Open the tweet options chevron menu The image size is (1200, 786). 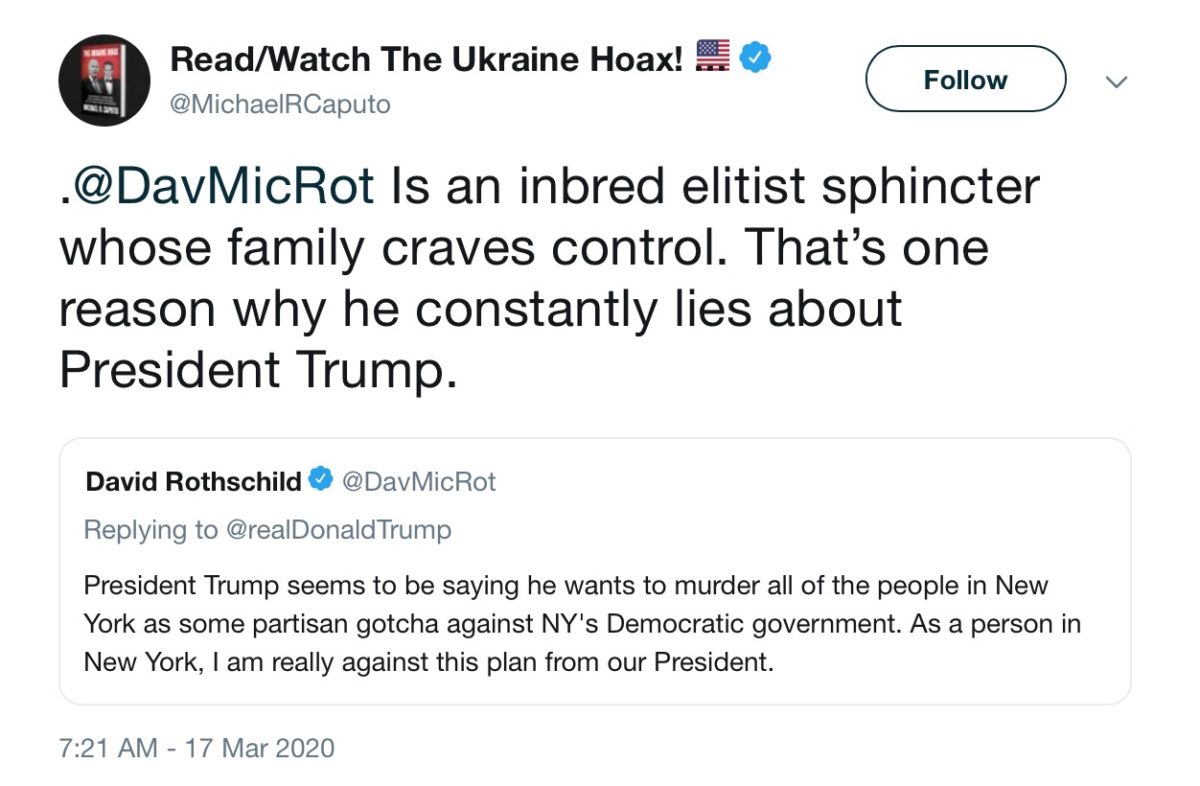coord(1117,81)
